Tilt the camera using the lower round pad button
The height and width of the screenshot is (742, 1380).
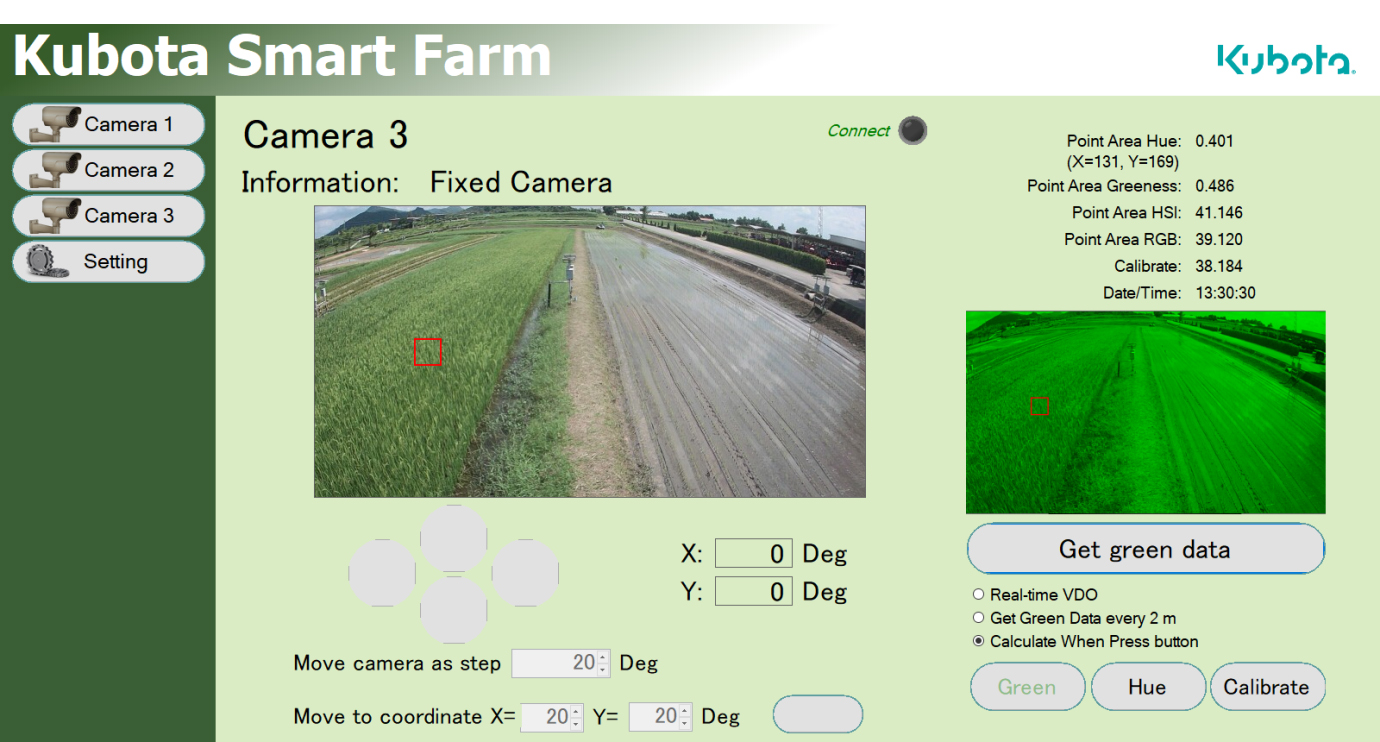[454, 609]
